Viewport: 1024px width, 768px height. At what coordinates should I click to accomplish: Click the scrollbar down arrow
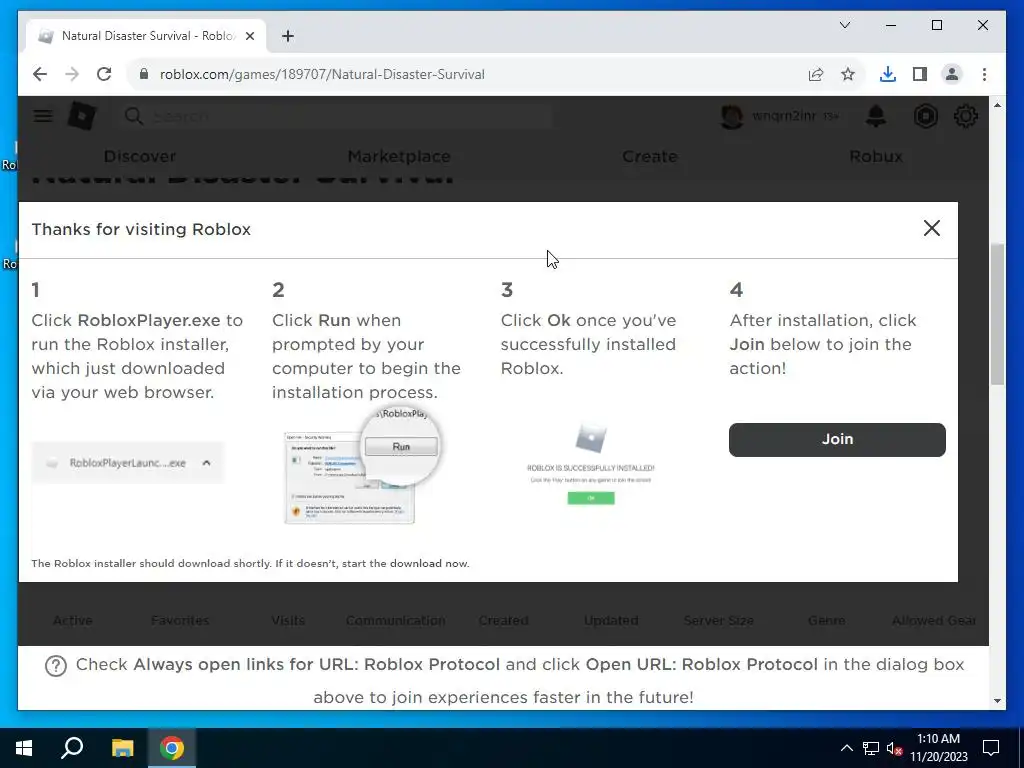coord(997,701)
